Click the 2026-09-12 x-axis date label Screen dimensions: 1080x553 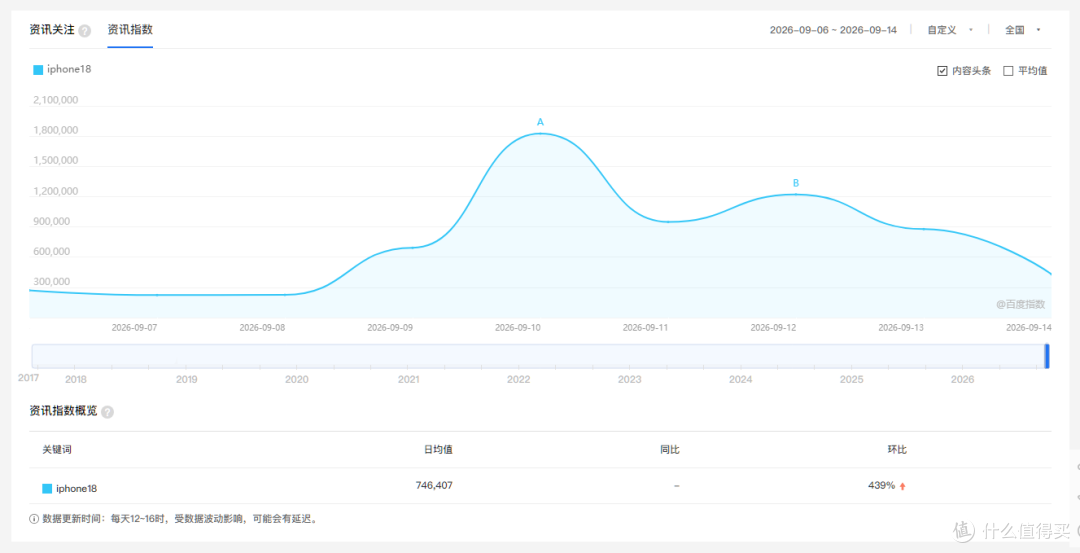pos(773,328)
